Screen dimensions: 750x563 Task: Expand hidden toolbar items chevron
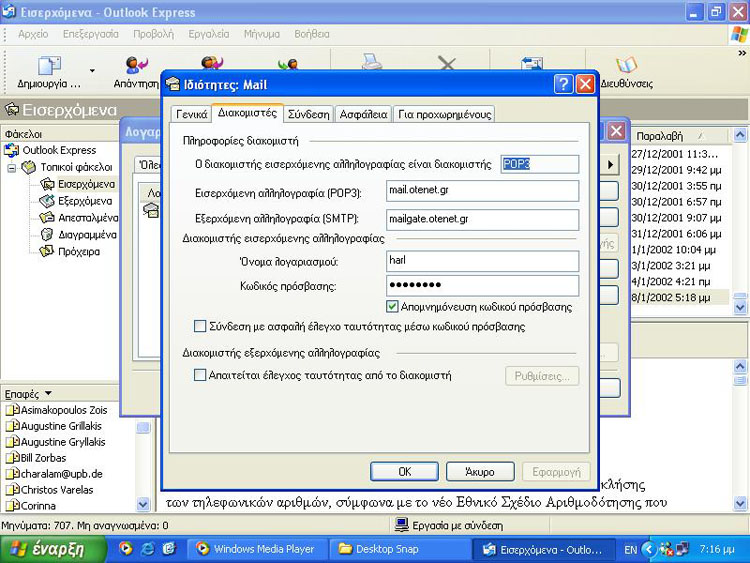[x=742, y=53]
